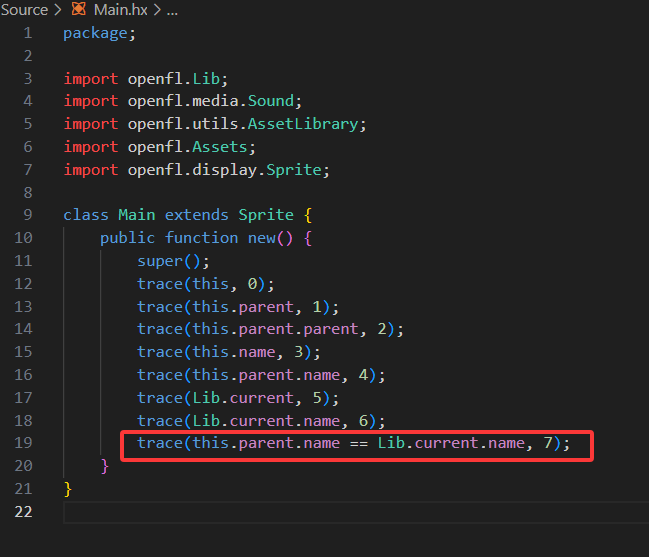Click the 'public' keyword on line 10
The height and width of the screenshot is (557, 649).
127,238
